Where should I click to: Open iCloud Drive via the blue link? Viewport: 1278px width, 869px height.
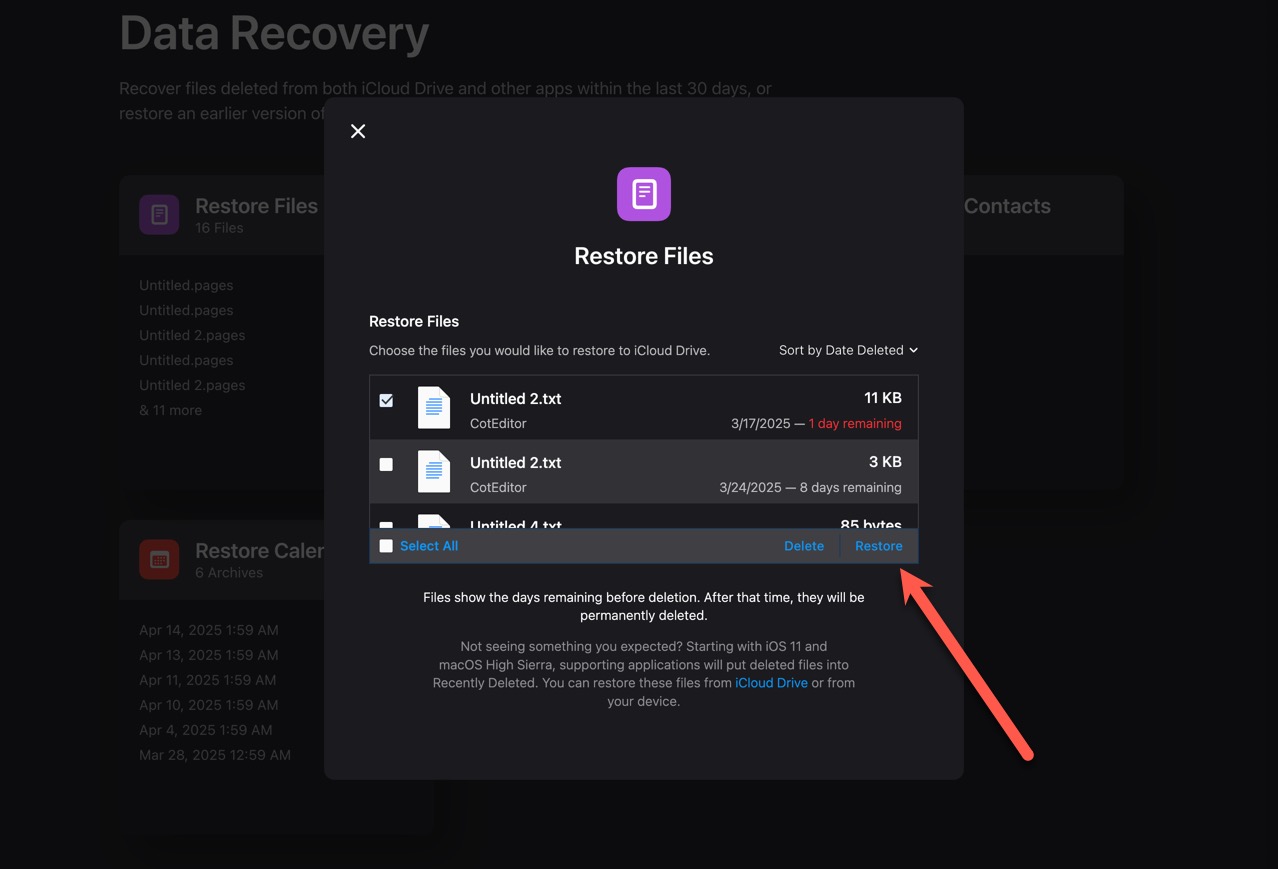coord(771,683)
